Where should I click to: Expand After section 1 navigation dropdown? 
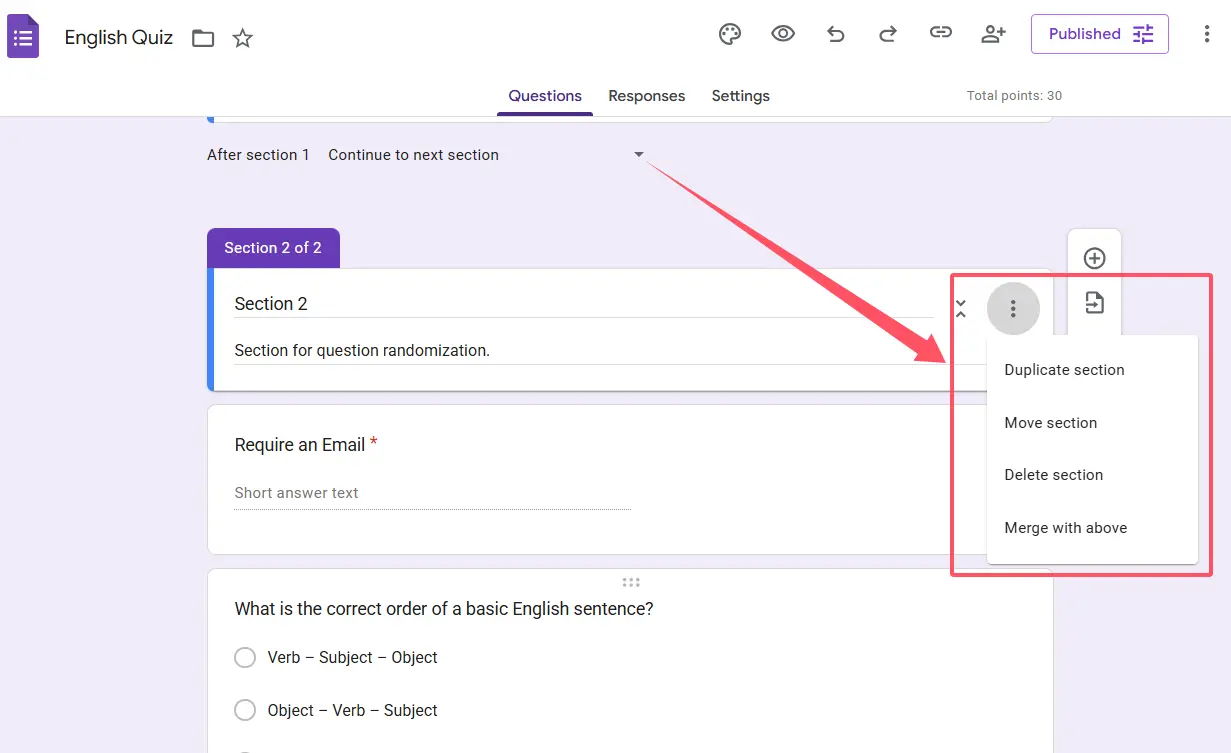(638, 155)
